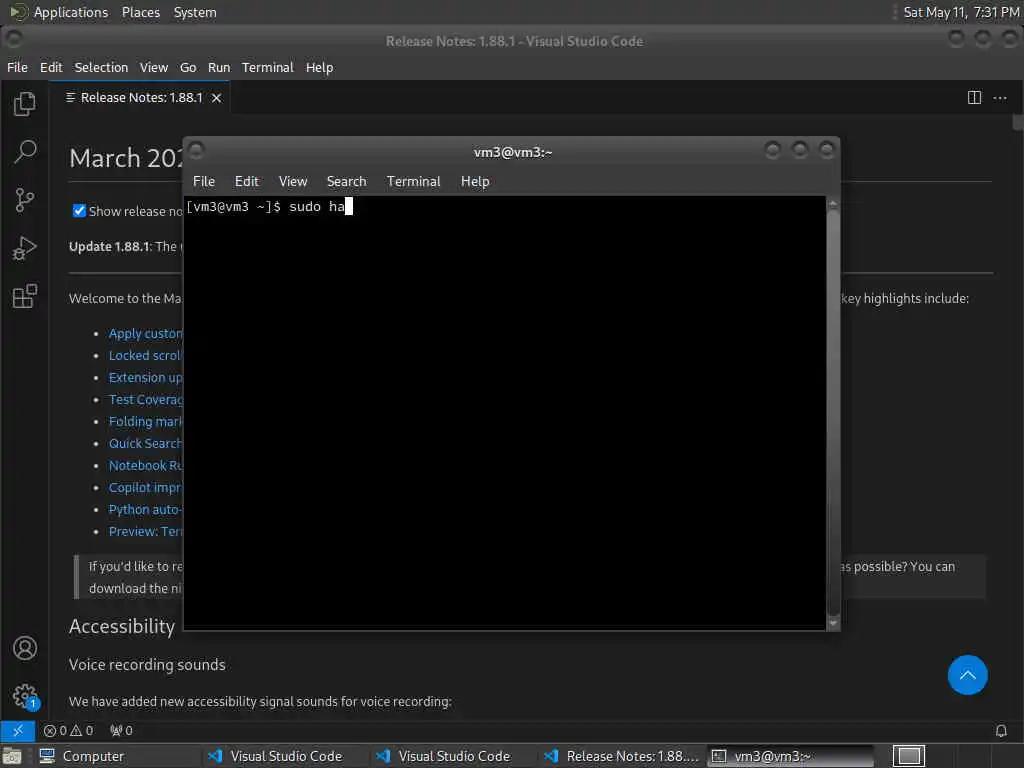Click the Notebook link

pos(145,465)
